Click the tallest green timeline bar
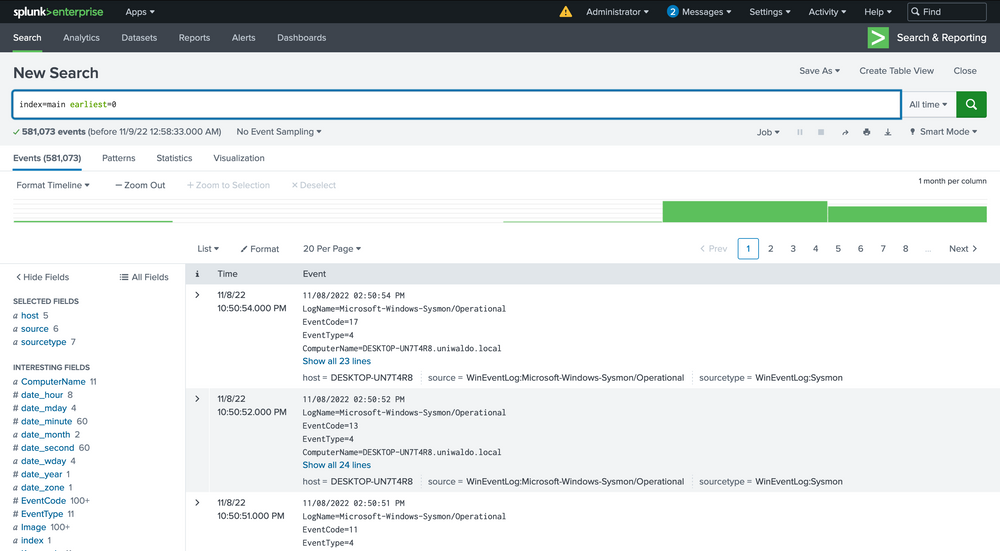Viewport: 1000px width, 551px height. (744, 211)
